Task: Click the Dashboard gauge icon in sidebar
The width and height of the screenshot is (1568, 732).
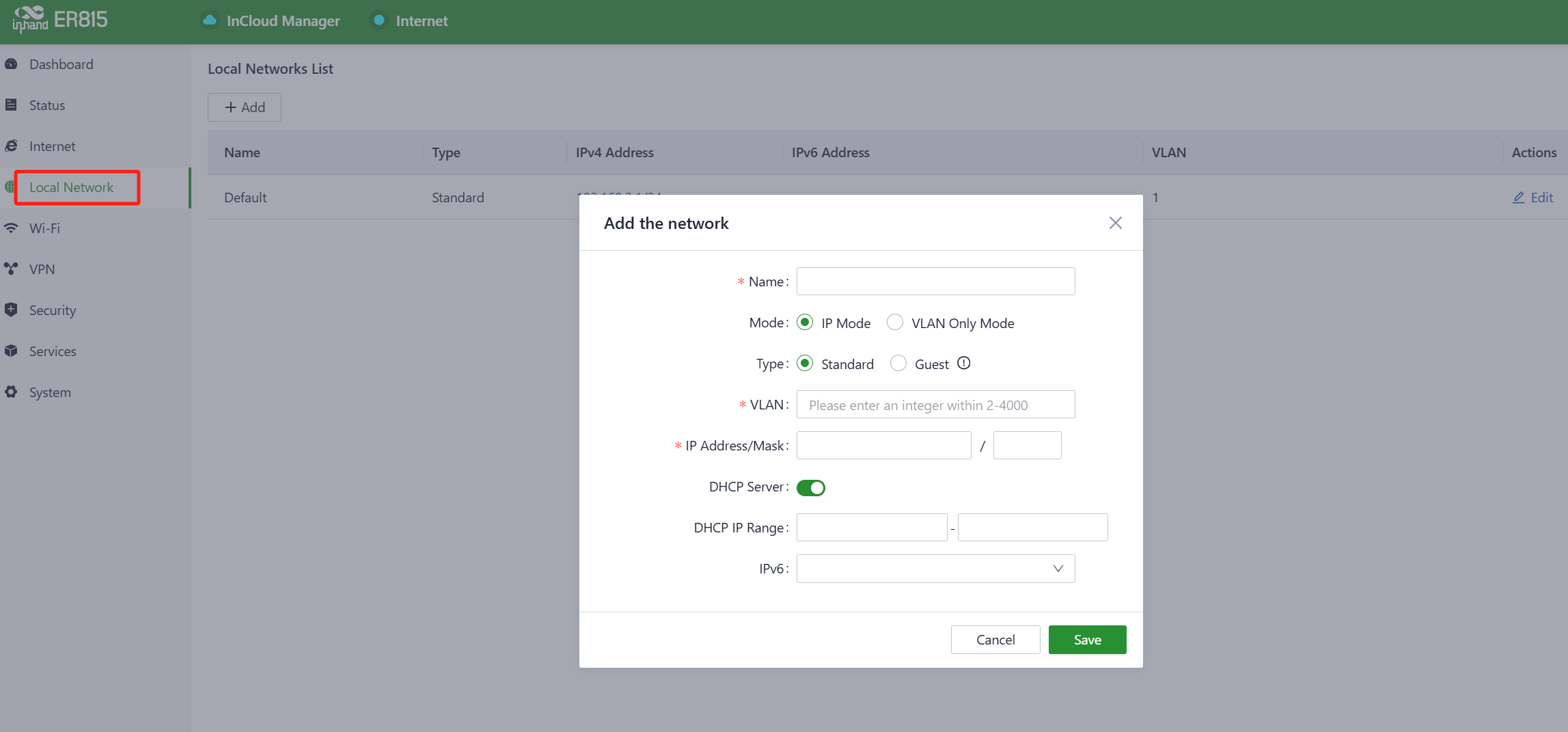Action: point(11,64)
